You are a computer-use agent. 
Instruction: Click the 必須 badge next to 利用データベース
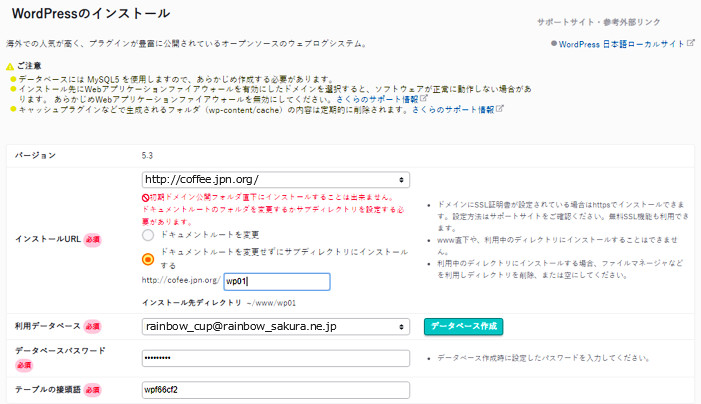(92, 327)
